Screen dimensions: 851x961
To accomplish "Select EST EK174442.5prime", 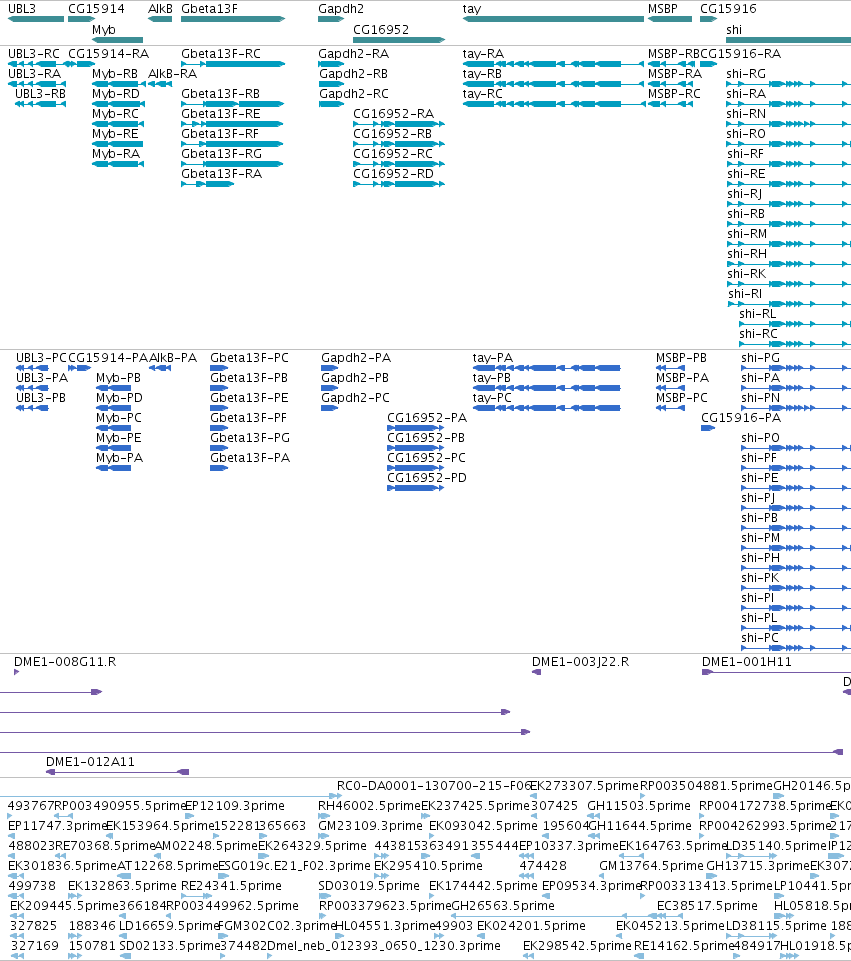I will [483, 886].
